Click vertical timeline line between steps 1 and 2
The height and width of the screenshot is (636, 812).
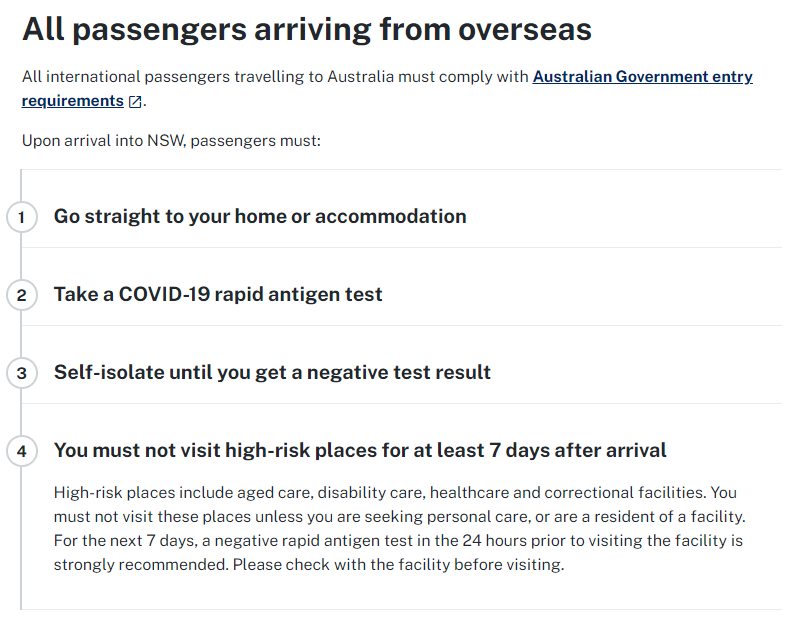pos(21,256)
